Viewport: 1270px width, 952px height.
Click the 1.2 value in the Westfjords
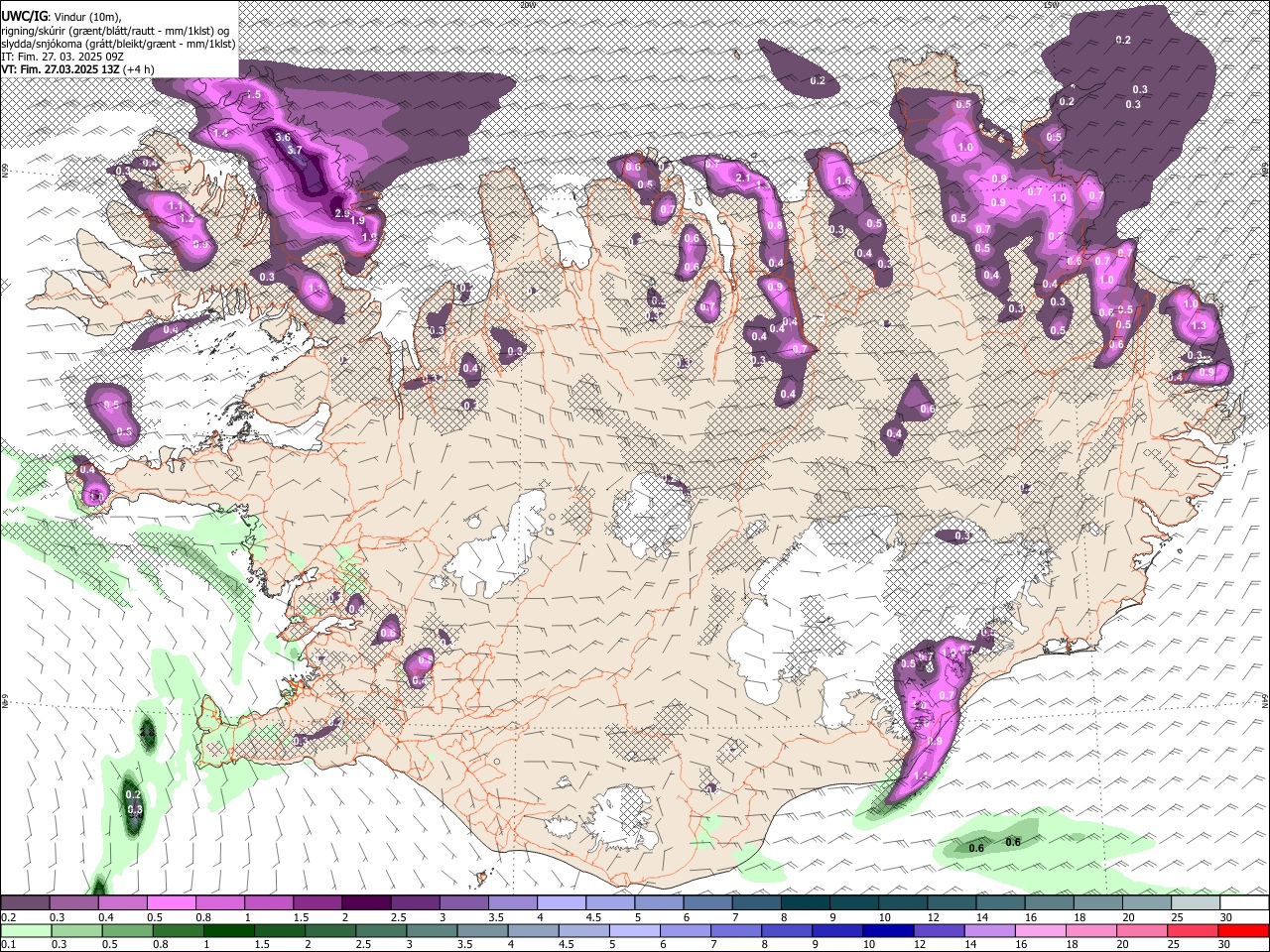186,218
